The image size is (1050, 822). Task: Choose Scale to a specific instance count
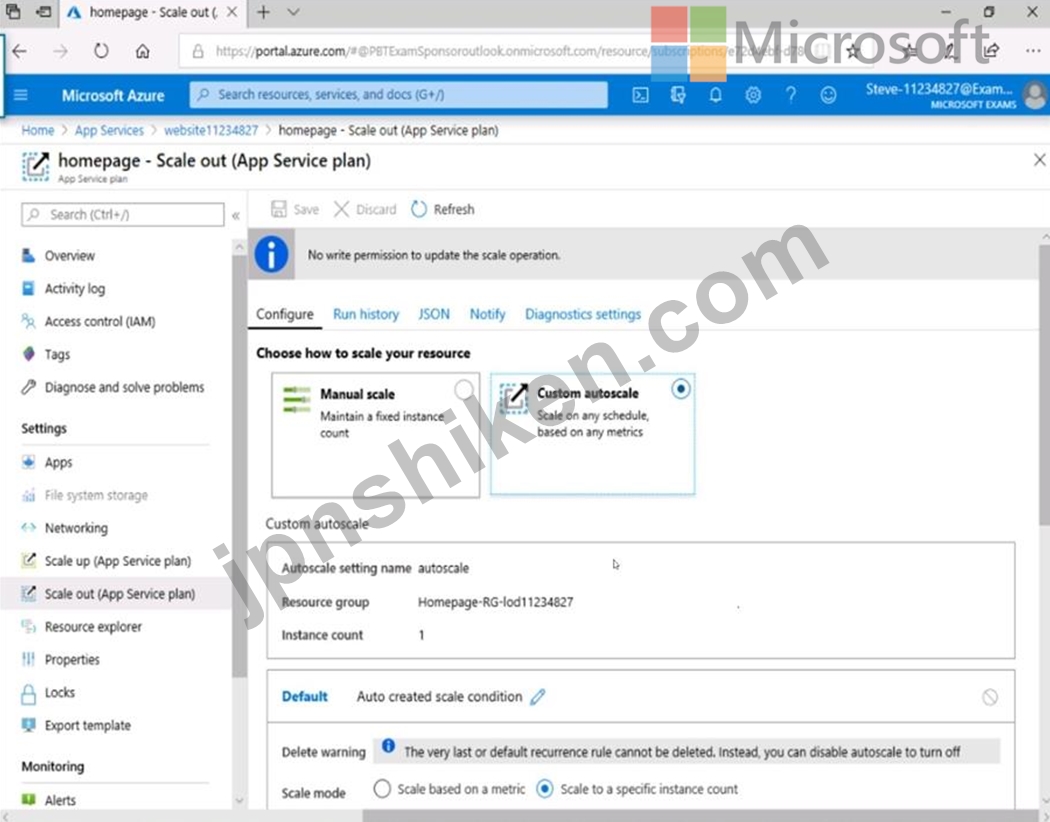click(x=544, y=789)
